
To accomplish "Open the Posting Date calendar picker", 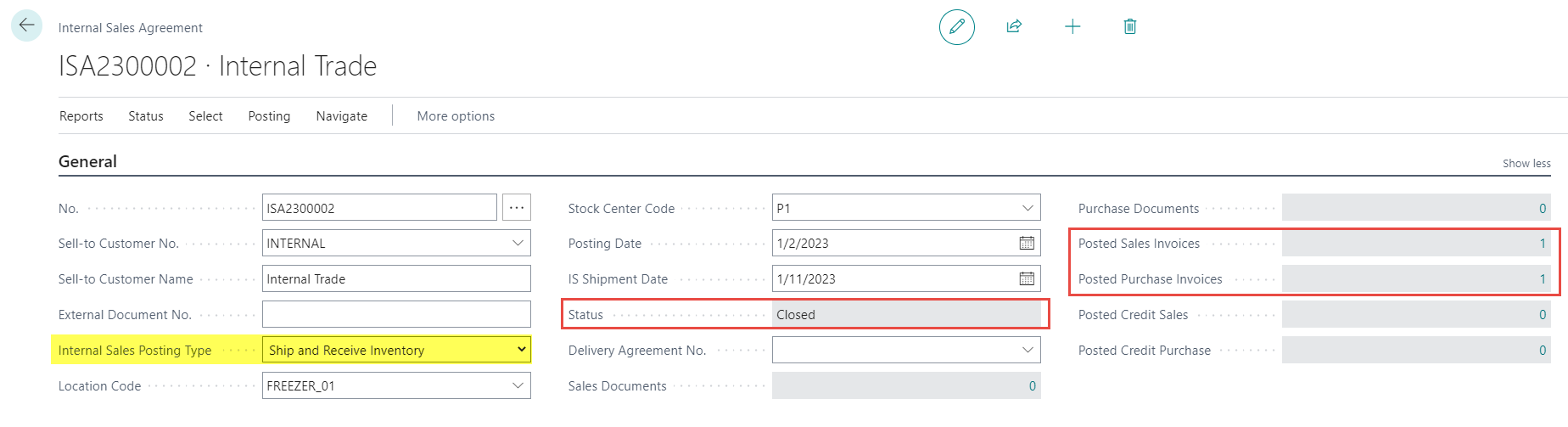I will pyautogui.click(x=1026, y=244).
